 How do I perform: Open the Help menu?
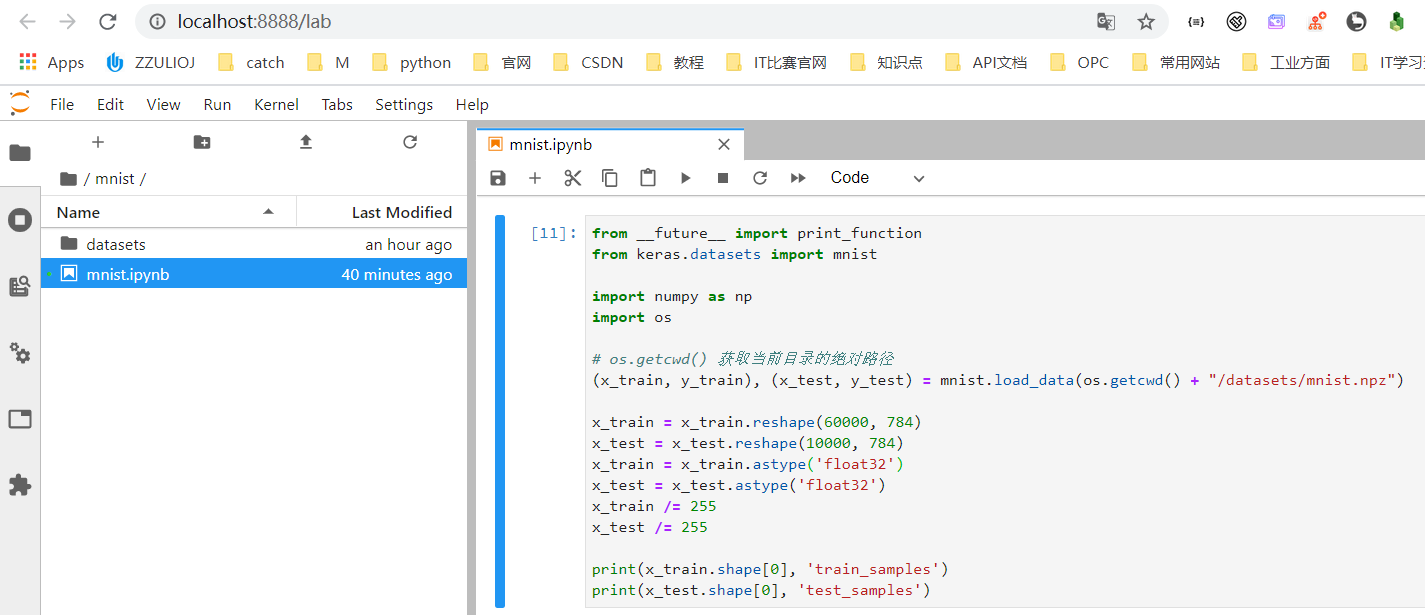[x=472, y=104]
